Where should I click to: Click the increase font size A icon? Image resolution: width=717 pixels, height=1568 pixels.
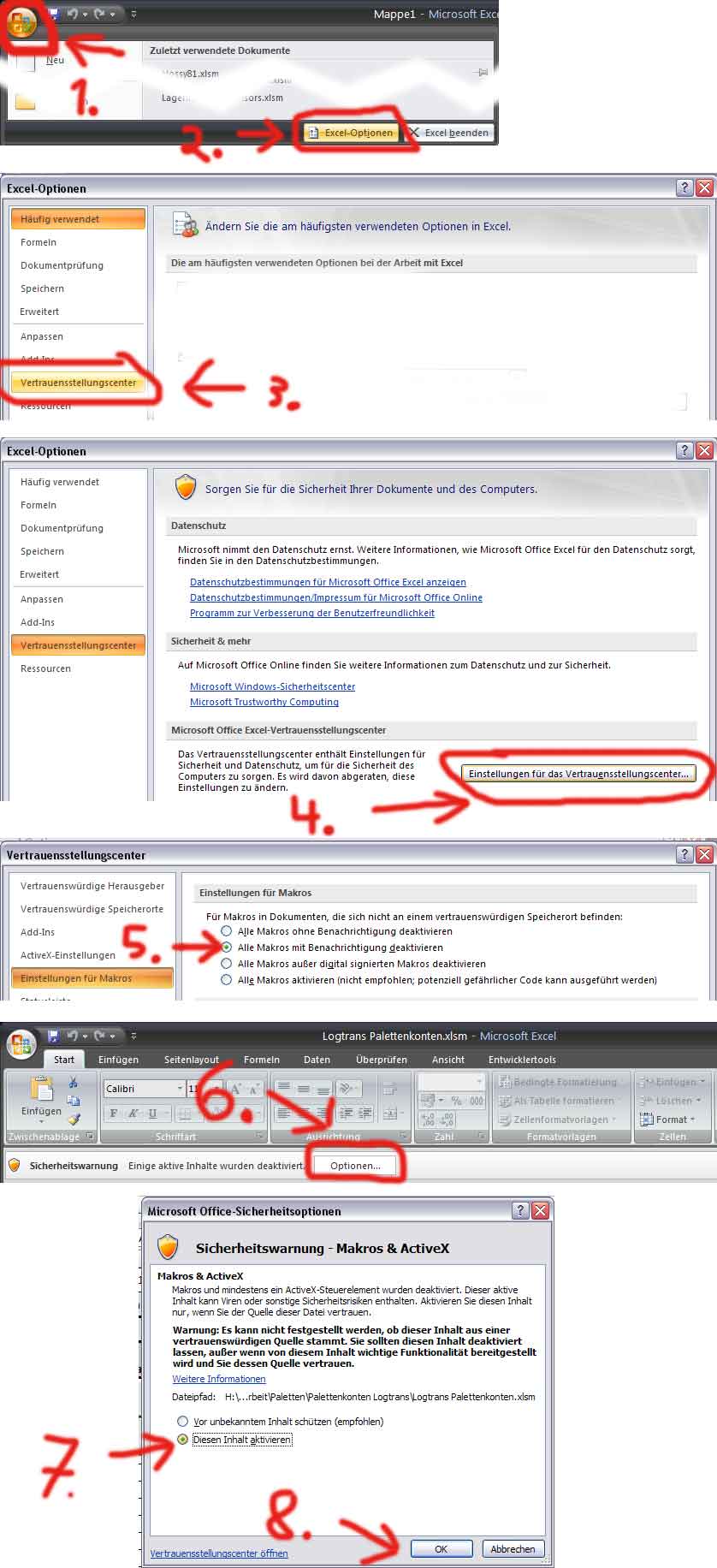[235, 1089]
